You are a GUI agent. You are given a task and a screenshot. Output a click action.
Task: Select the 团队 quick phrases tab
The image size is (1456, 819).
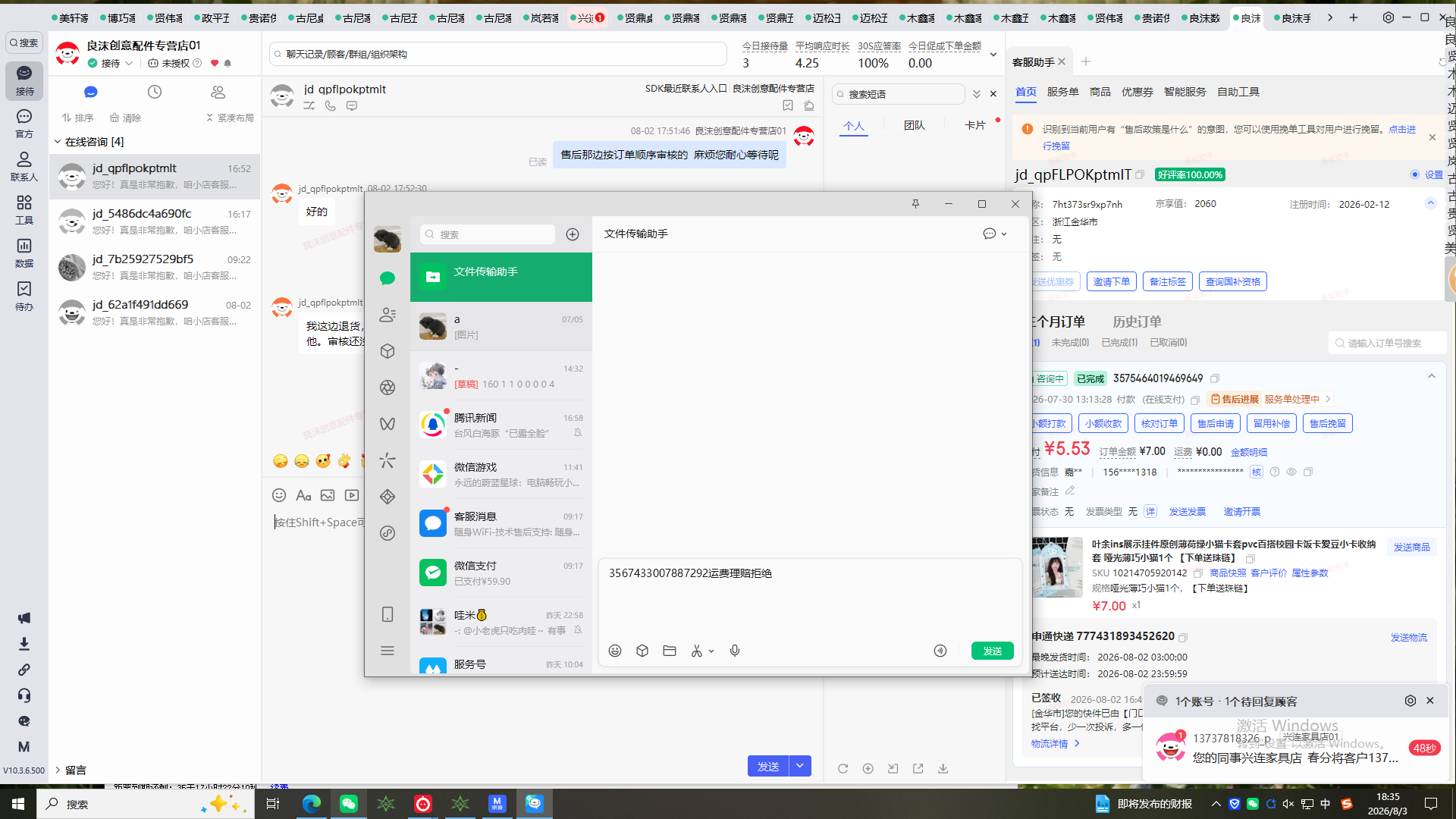tap(914, 125)
